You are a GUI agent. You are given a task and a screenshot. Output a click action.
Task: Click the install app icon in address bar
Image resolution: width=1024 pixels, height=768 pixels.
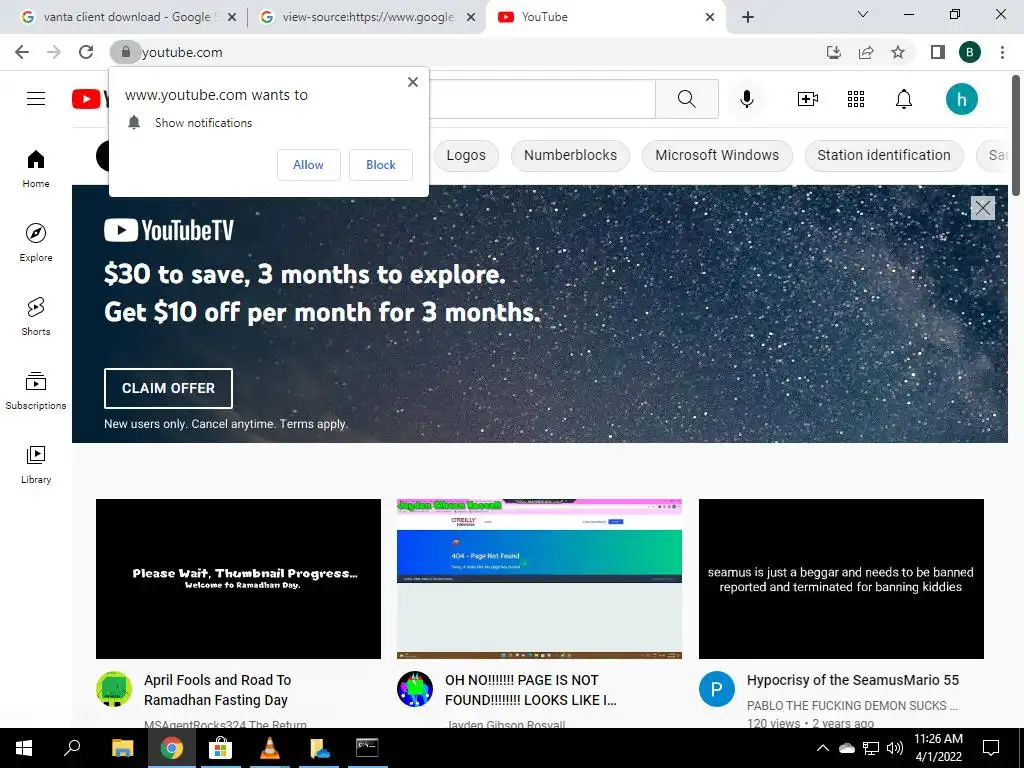[x=833, y=52]
